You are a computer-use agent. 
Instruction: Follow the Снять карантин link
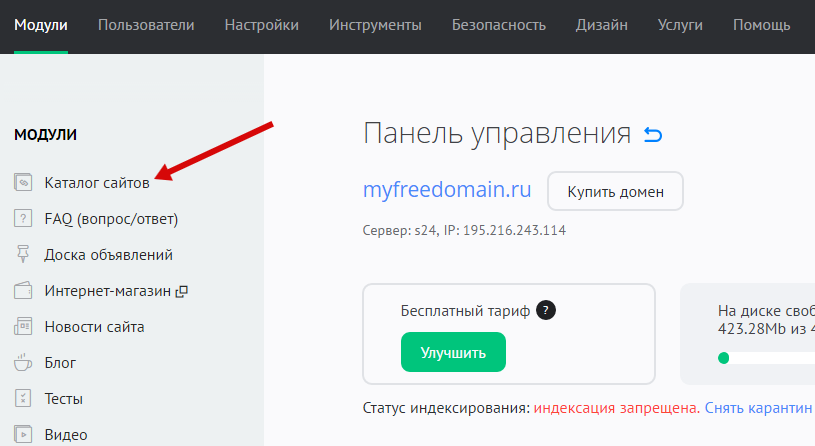758,409
